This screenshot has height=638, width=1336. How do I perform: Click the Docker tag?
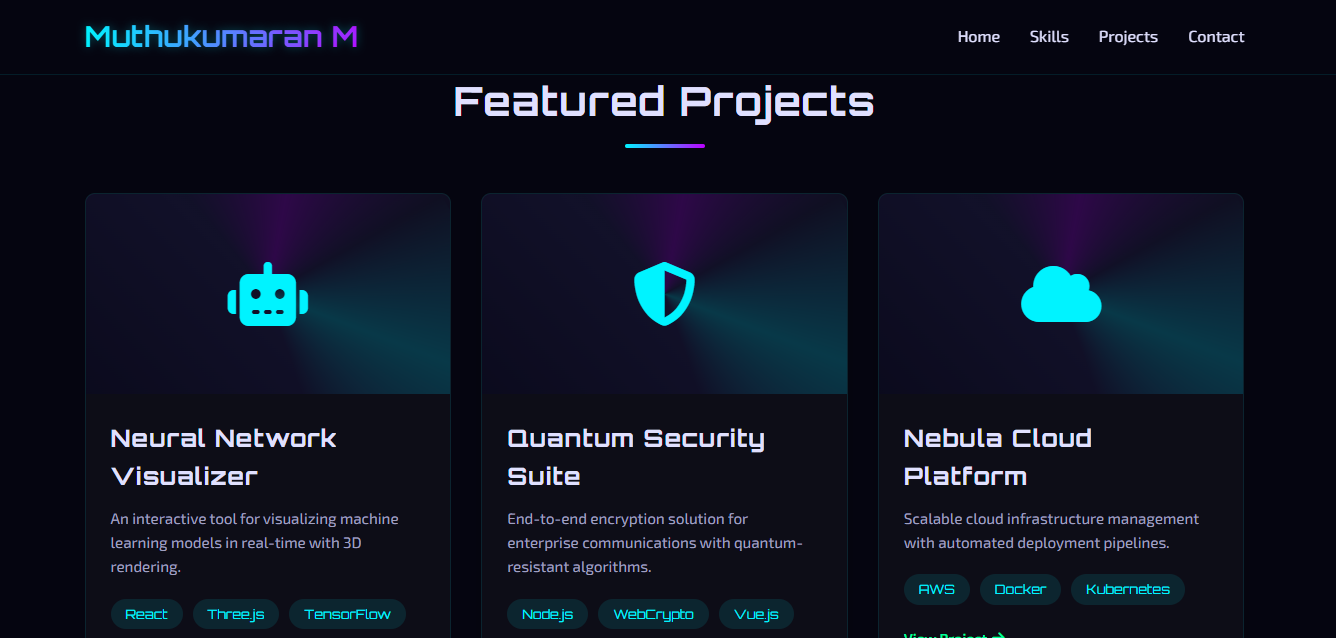(1020, 589)
